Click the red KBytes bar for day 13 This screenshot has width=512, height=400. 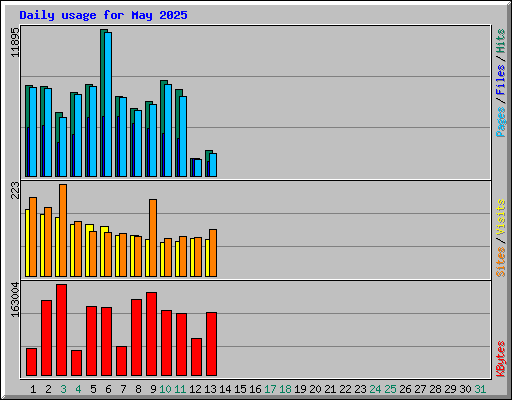212,344
